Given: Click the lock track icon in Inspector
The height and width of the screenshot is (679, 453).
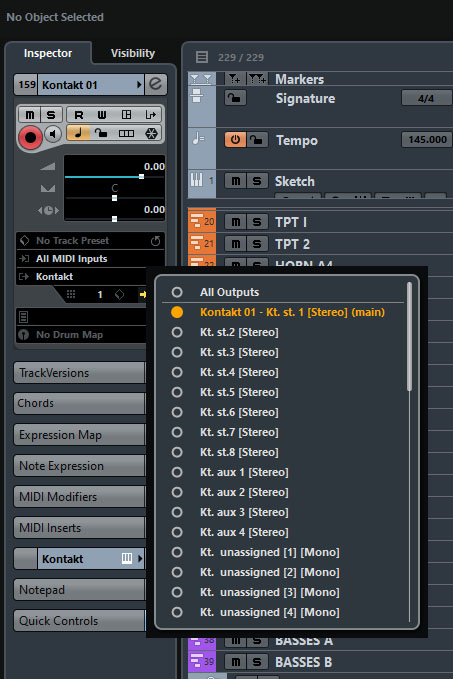Looking at the screenshot, I should (102, 133).
